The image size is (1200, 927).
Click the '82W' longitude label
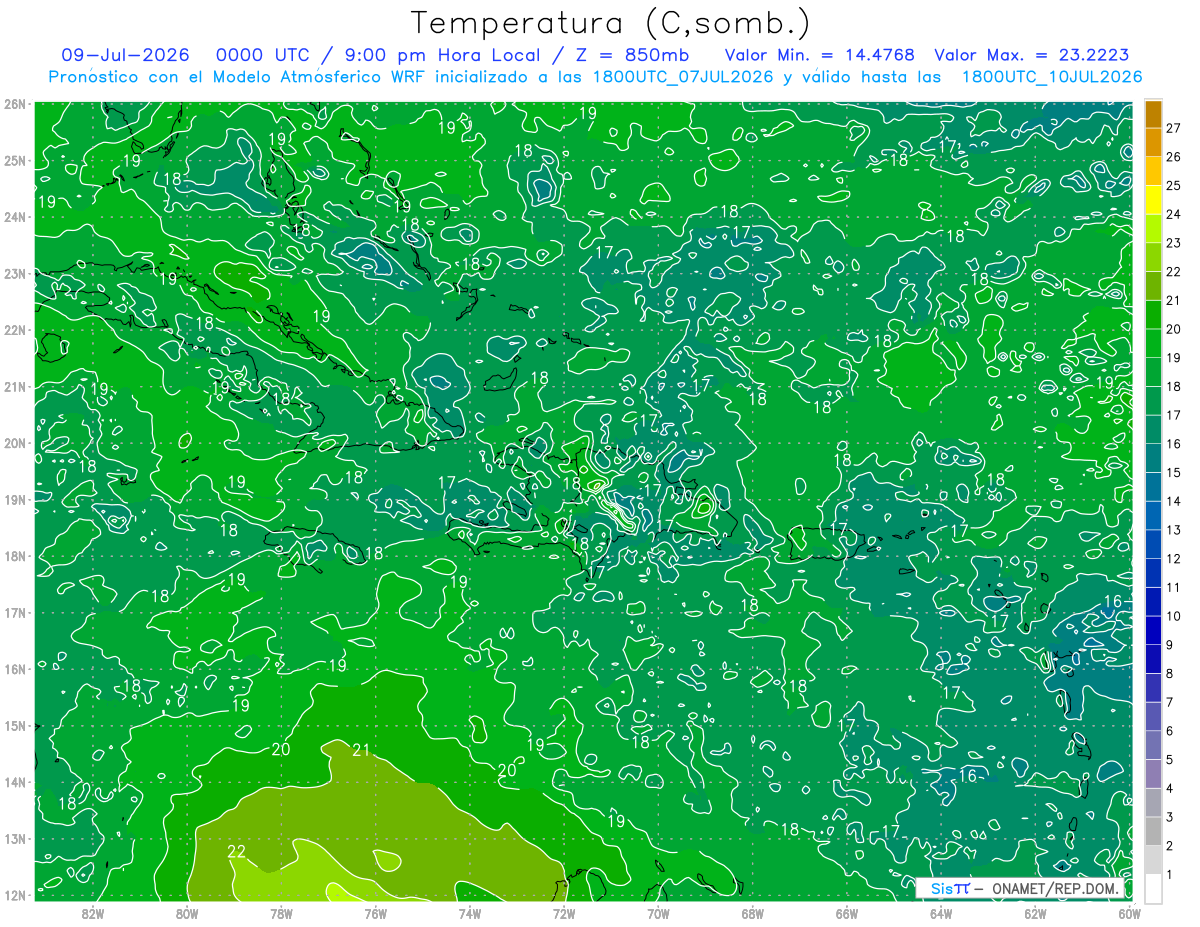tap(93, 912)
